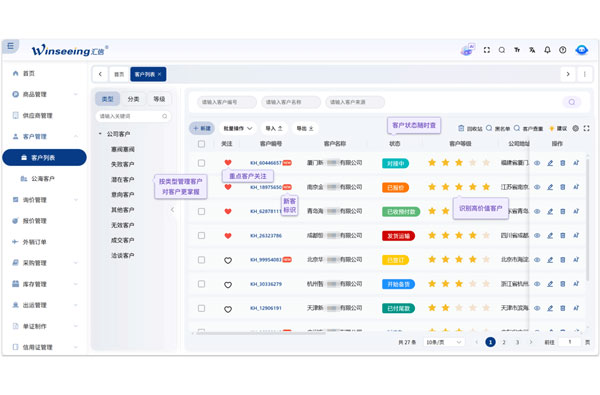Screen dimensions: 600x395
Task: Open 公海客户 in the sidebar
Action: (x=43, y=179)
